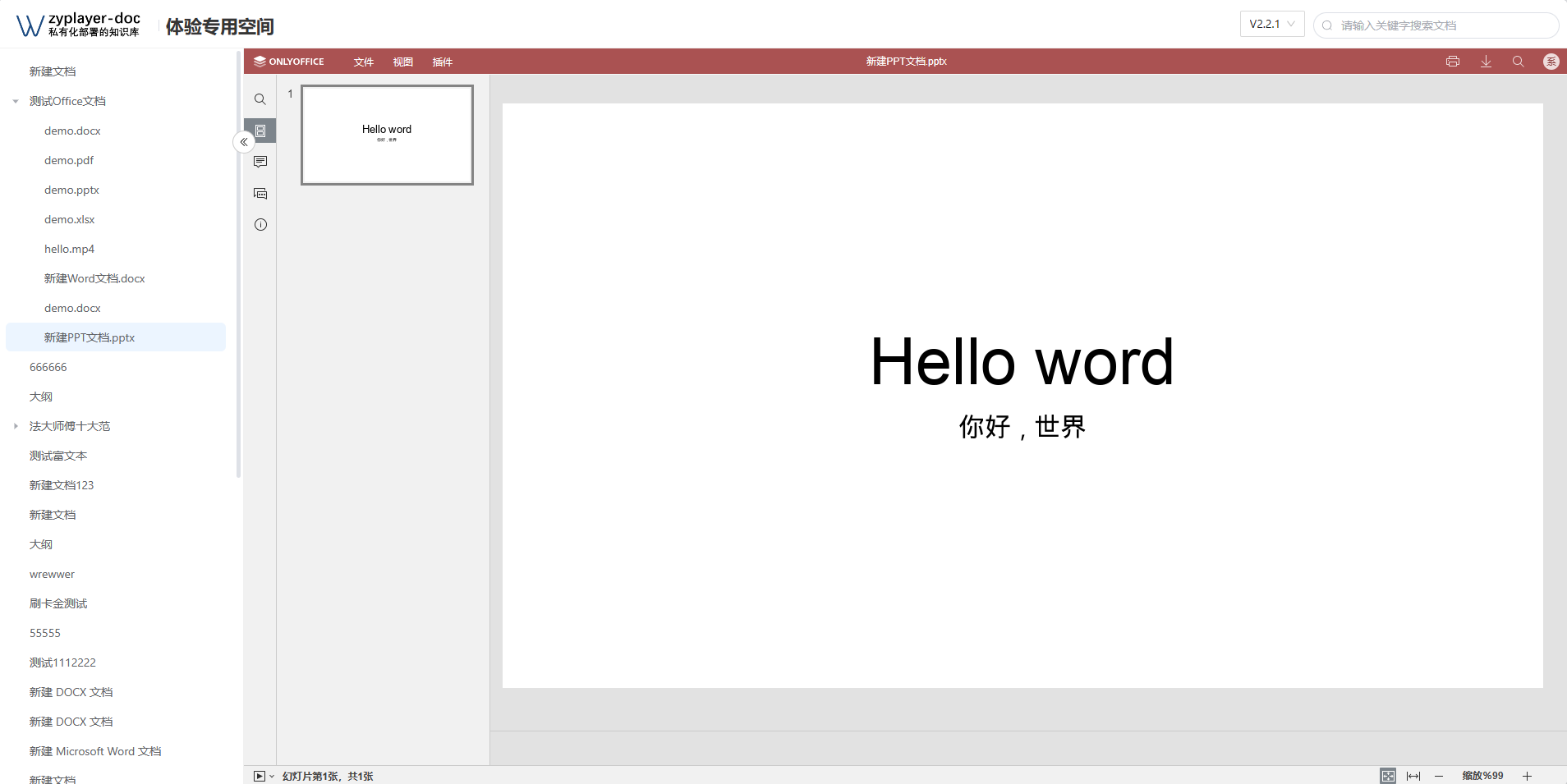
Task: Open hello.mp4 in the tree
Action: (70, 249)
